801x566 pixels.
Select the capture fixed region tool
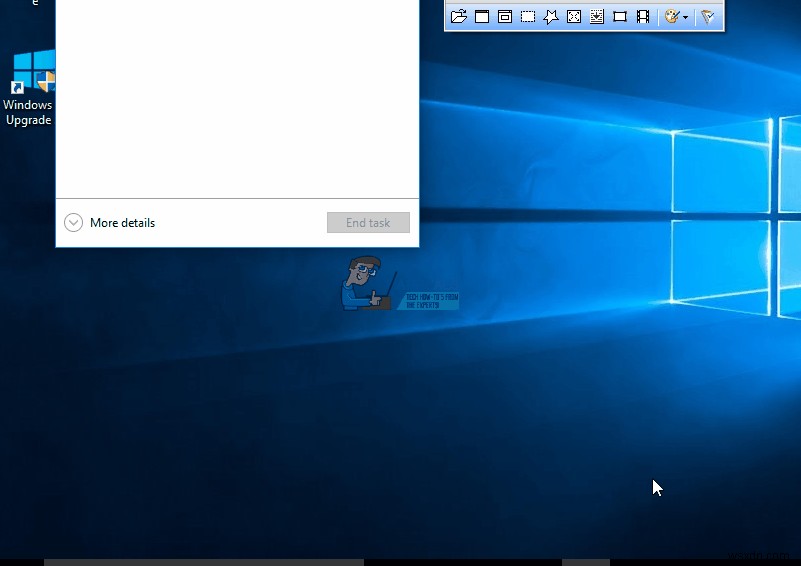click(620, 16)
